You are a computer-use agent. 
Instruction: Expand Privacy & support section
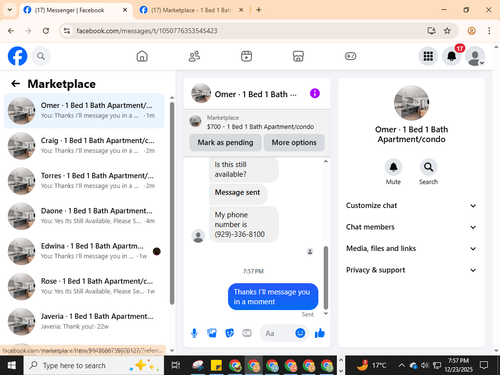pos(411,270)
